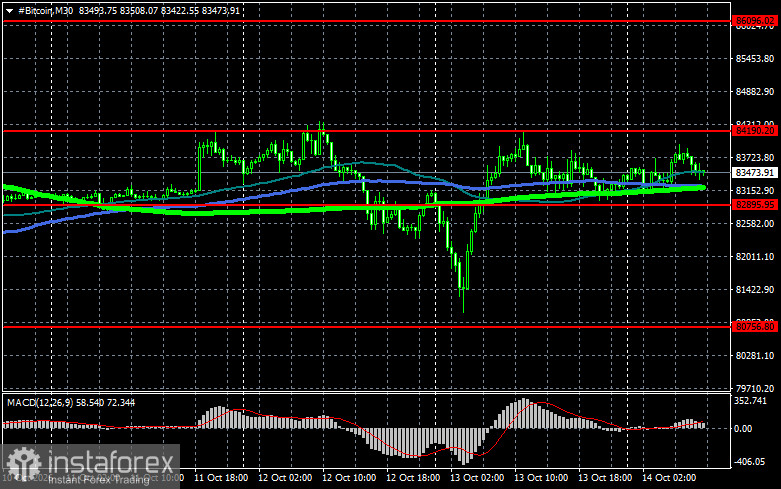Select the low price value 83422.55

(x=180, y=10)
